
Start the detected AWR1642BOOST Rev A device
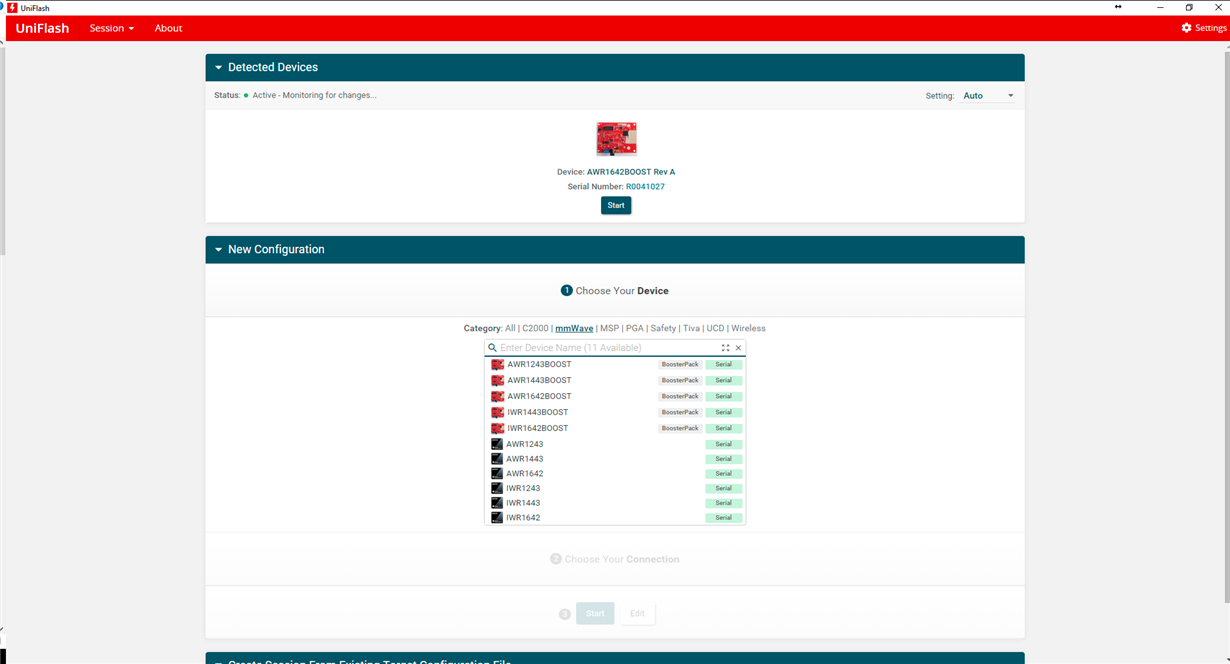(x=616, y=205)
